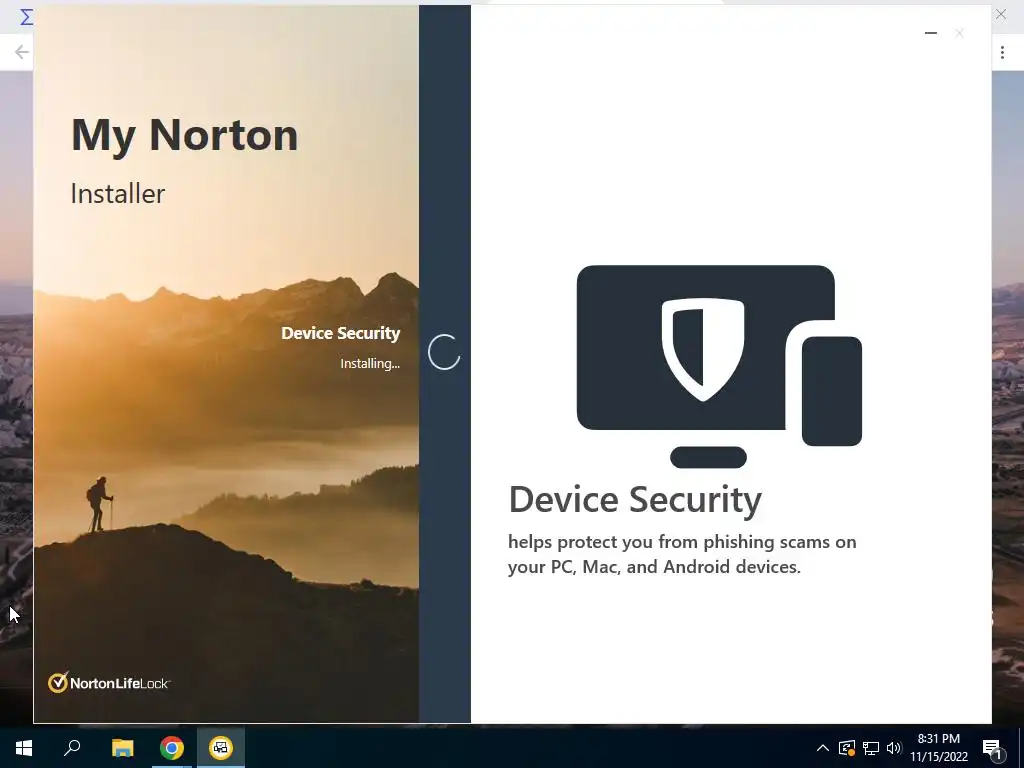Open the clock showing 8:31 PM
This screenshot has height=768, width=1024.
(x=939, y=748)
